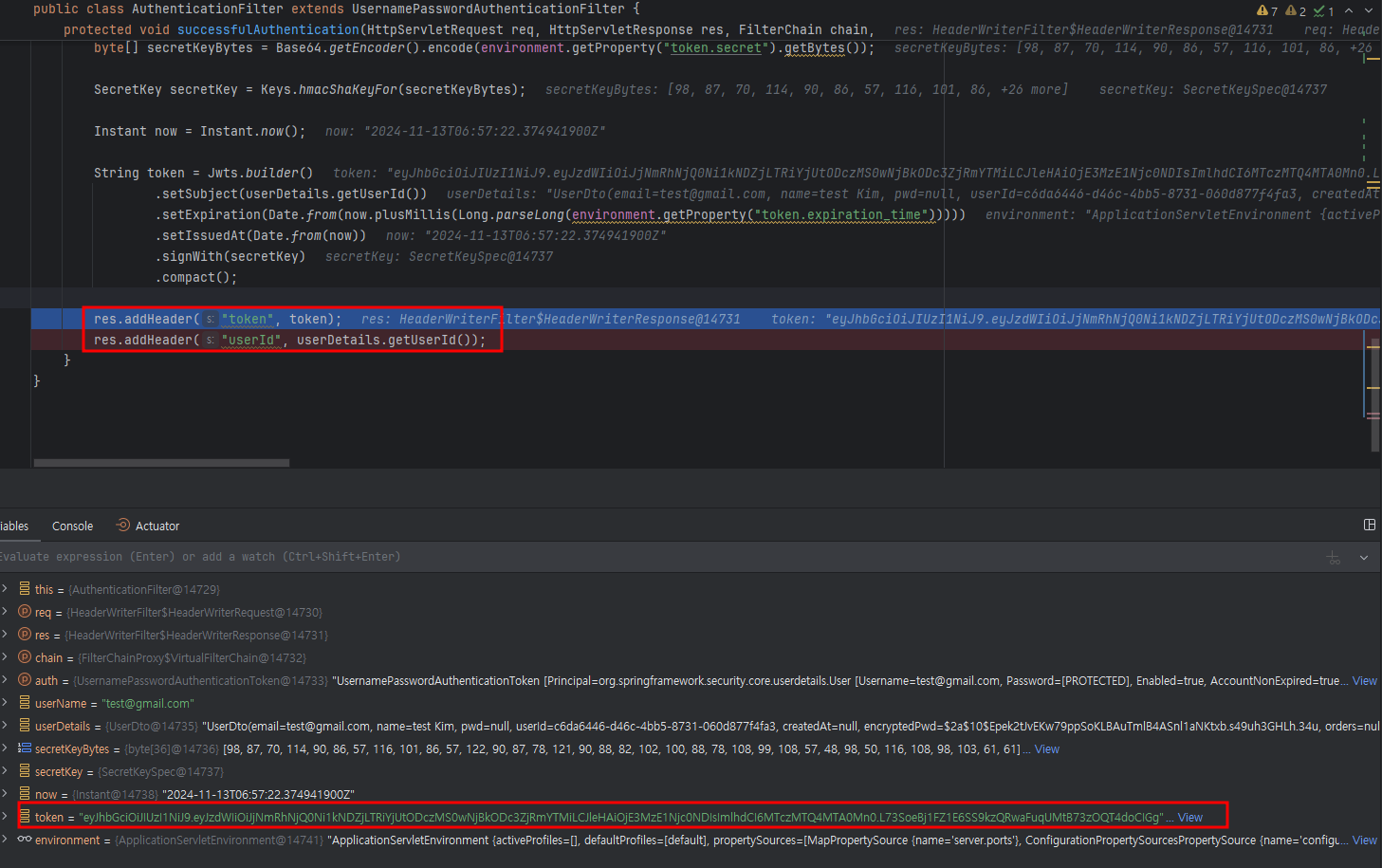Expand the 'this' variable node
The height and width of the screenshot is (868, 1382).
coord(5,589)
